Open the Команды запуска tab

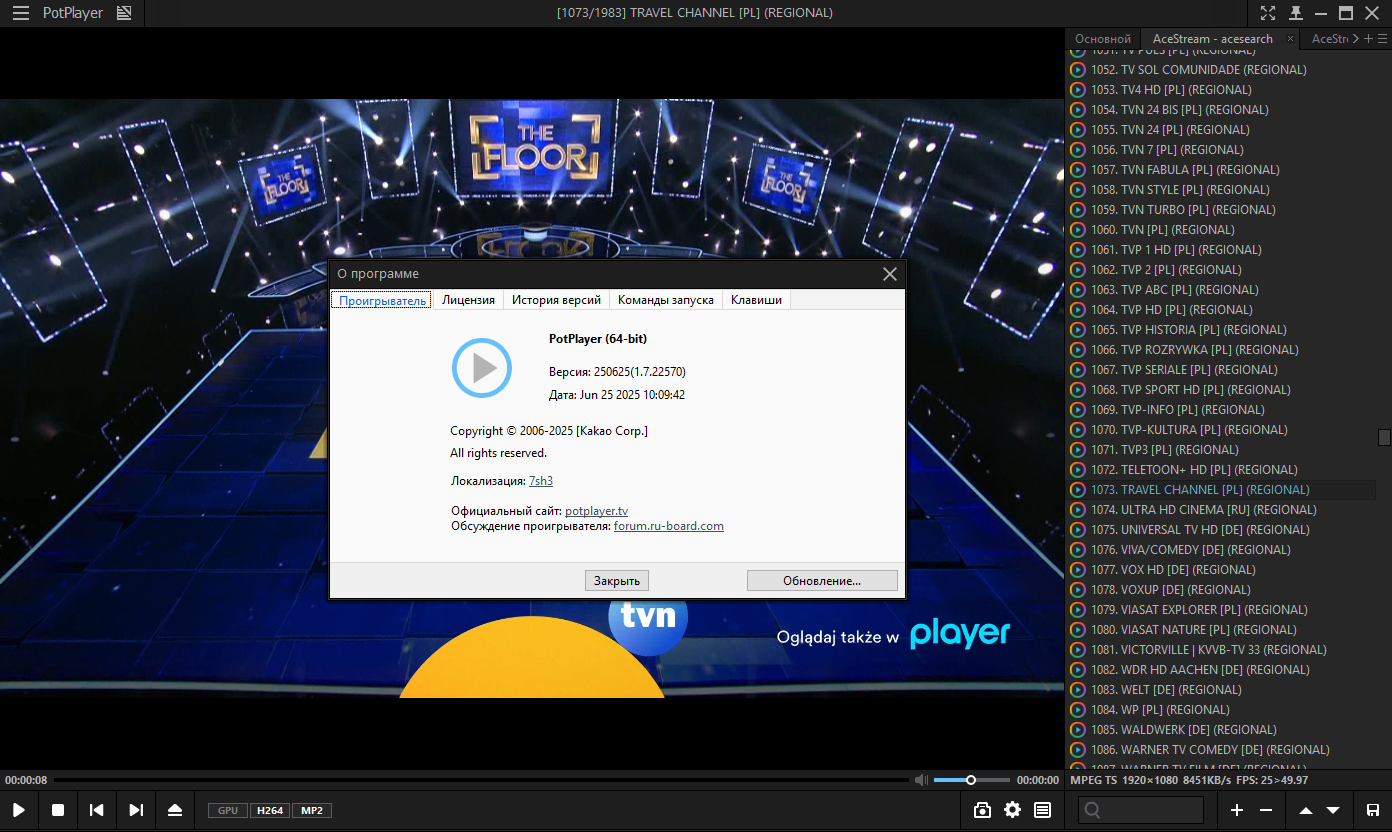(x=666, y=300)
